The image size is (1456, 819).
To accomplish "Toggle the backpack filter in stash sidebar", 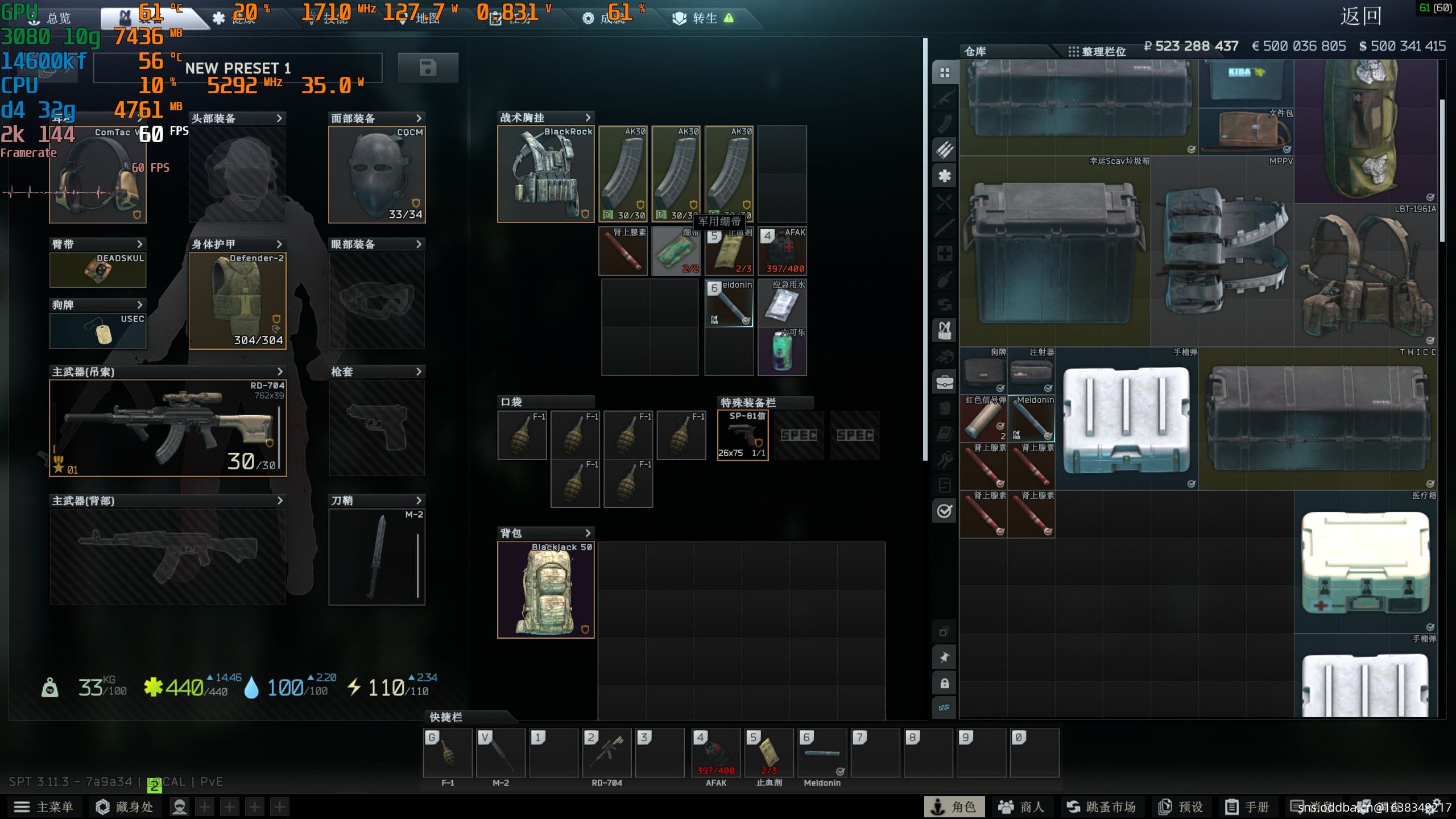I will pos(945,408).
